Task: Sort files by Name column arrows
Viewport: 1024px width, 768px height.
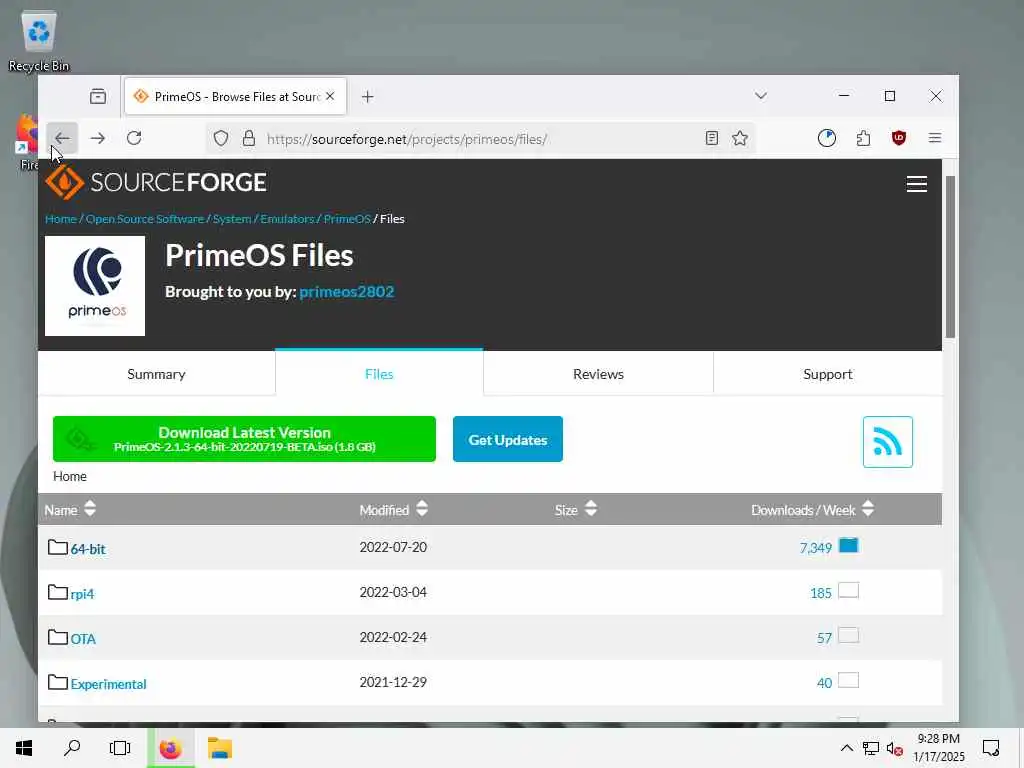Action: 90,509
